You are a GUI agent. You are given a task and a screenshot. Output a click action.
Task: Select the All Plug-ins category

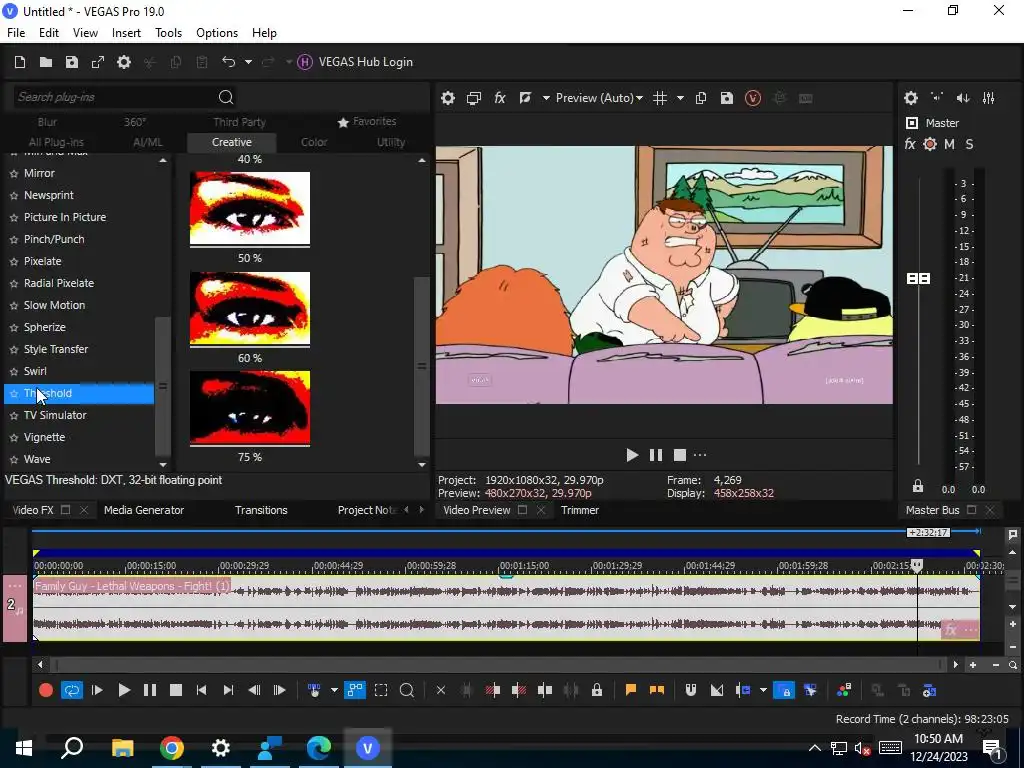56,142
